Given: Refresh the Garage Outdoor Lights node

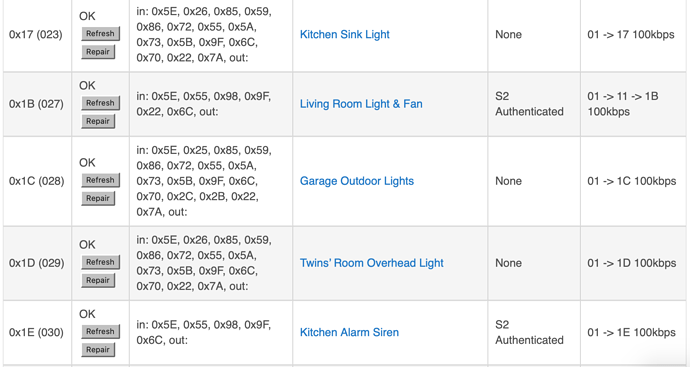Looking at the screenshot, I should click(x=100, y=180).
